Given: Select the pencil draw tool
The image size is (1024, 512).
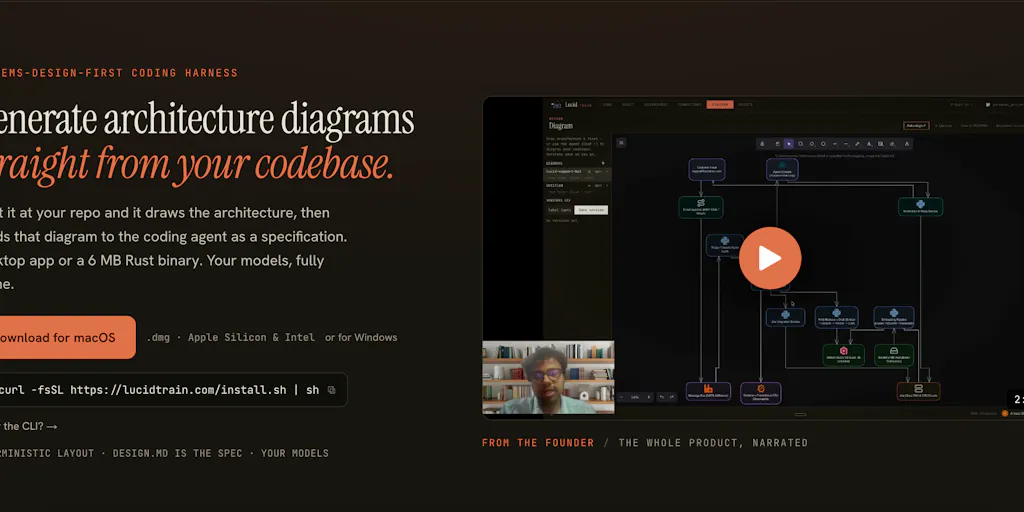Looking at the screenshot, I should [857, 144].
